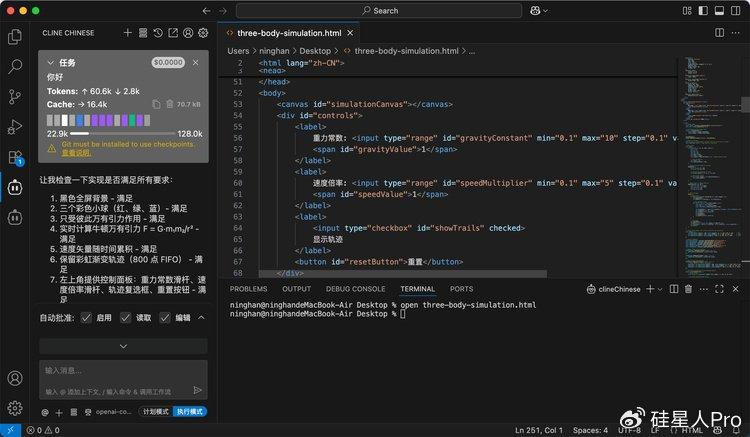This screenshot has height=437, width=750.
Task: Toggle 启用 auto-approve checkbox
Action: coord(86,317)
